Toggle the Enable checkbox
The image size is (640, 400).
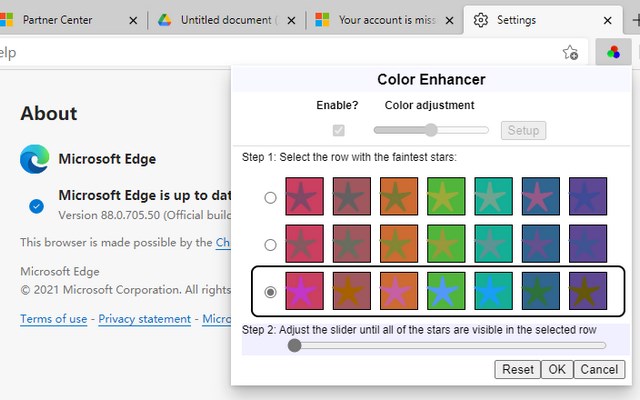coord(339,130)
